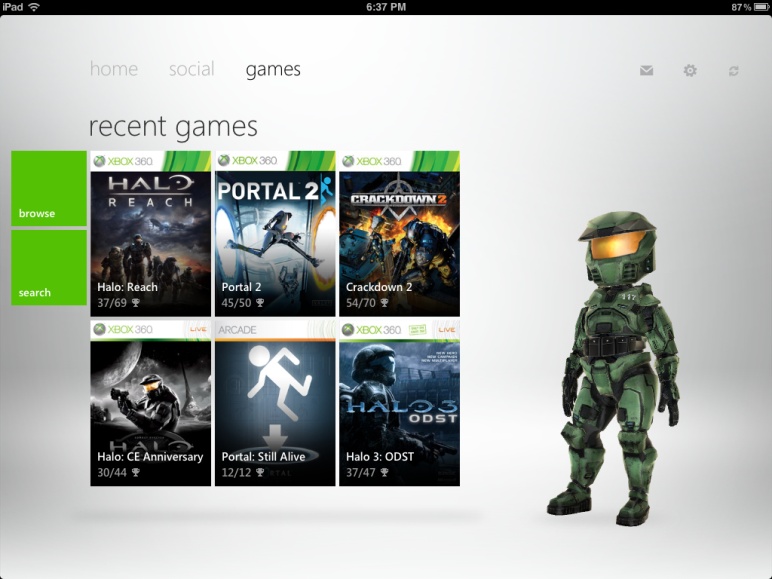Tap the 12/12 achievement count

click(x=236, y=473)
